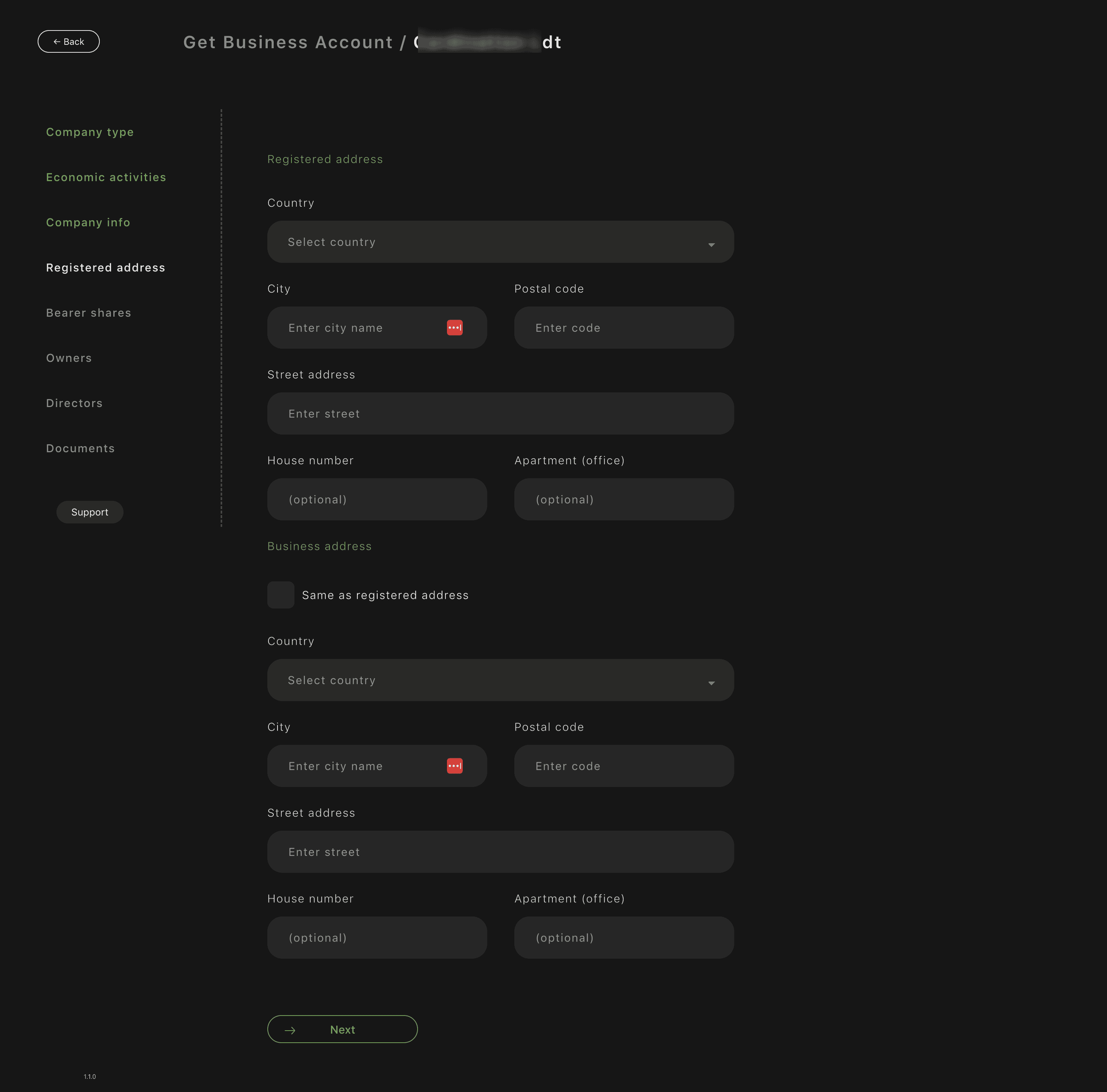
Task: Select Bearer shares in sidebar
Action: 89,313
